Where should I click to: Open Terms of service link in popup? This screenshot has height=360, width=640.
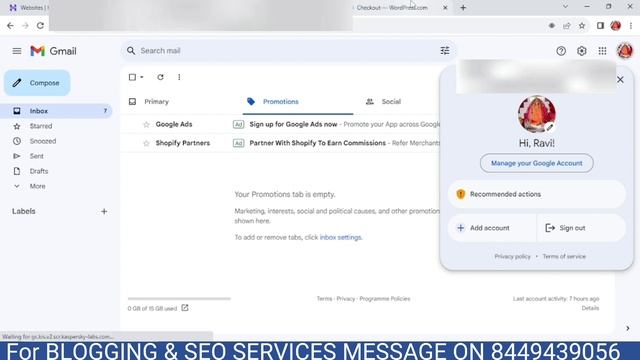[564, 257]
